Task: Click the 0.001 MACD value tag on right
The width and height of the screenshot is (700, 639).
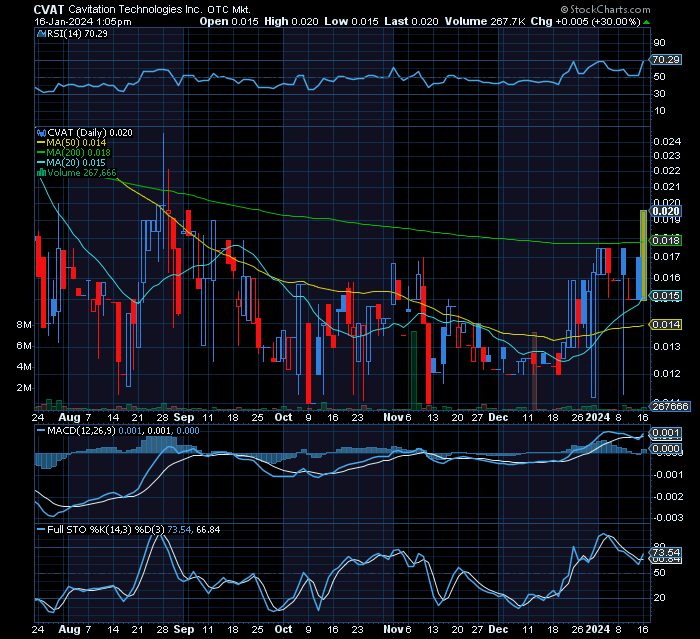Action: tap(666, 433)
